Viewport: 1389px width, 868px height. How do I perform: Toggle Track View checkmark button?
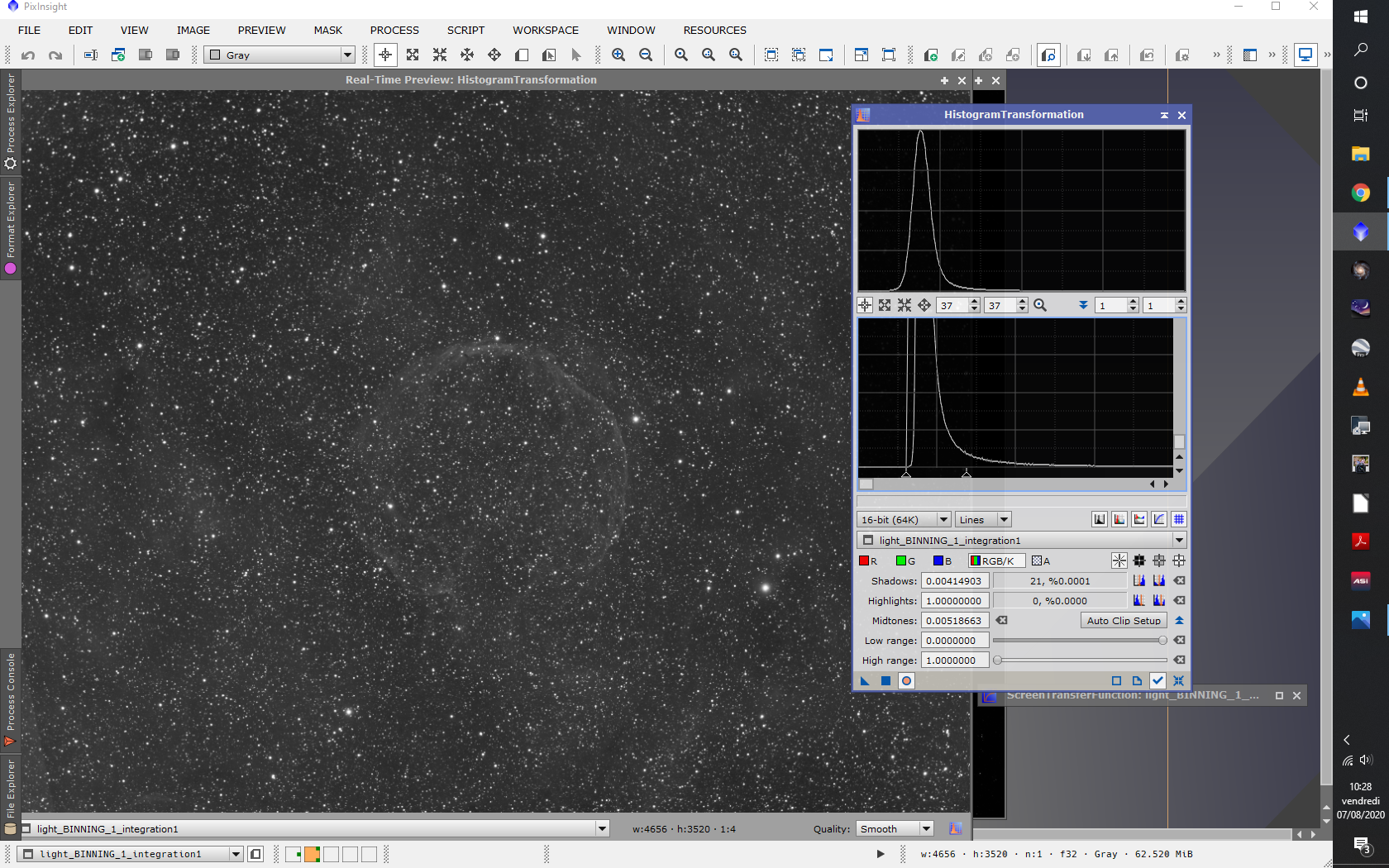[x=1157, y=681]
